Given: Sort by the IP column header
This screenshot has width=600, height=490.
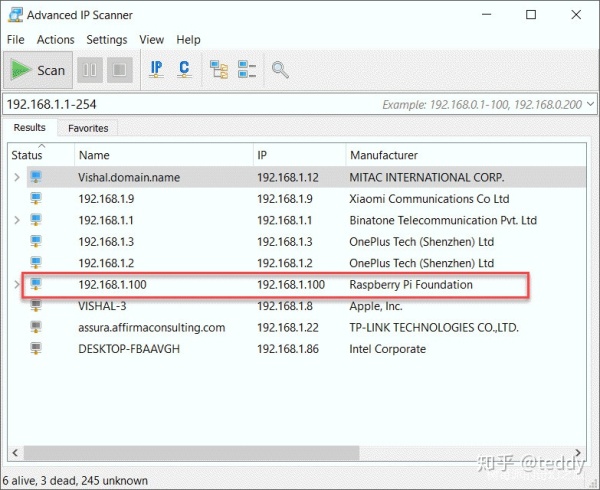Looking at the screenshot, I should 300,155.
